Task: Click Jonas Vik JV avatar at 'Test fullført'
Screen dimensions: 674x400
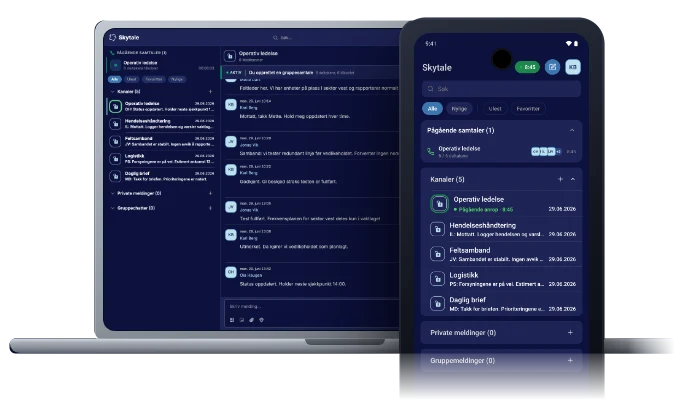Action: pyautogui.click(x=231, y=207)
